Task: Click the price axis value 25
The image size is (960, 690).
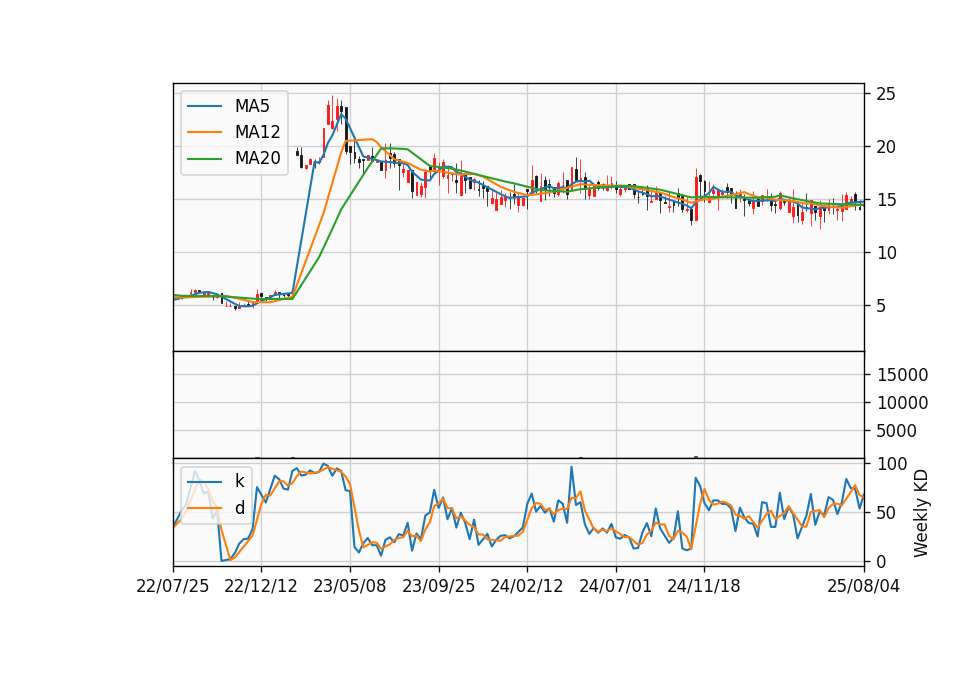Action: 886,94
